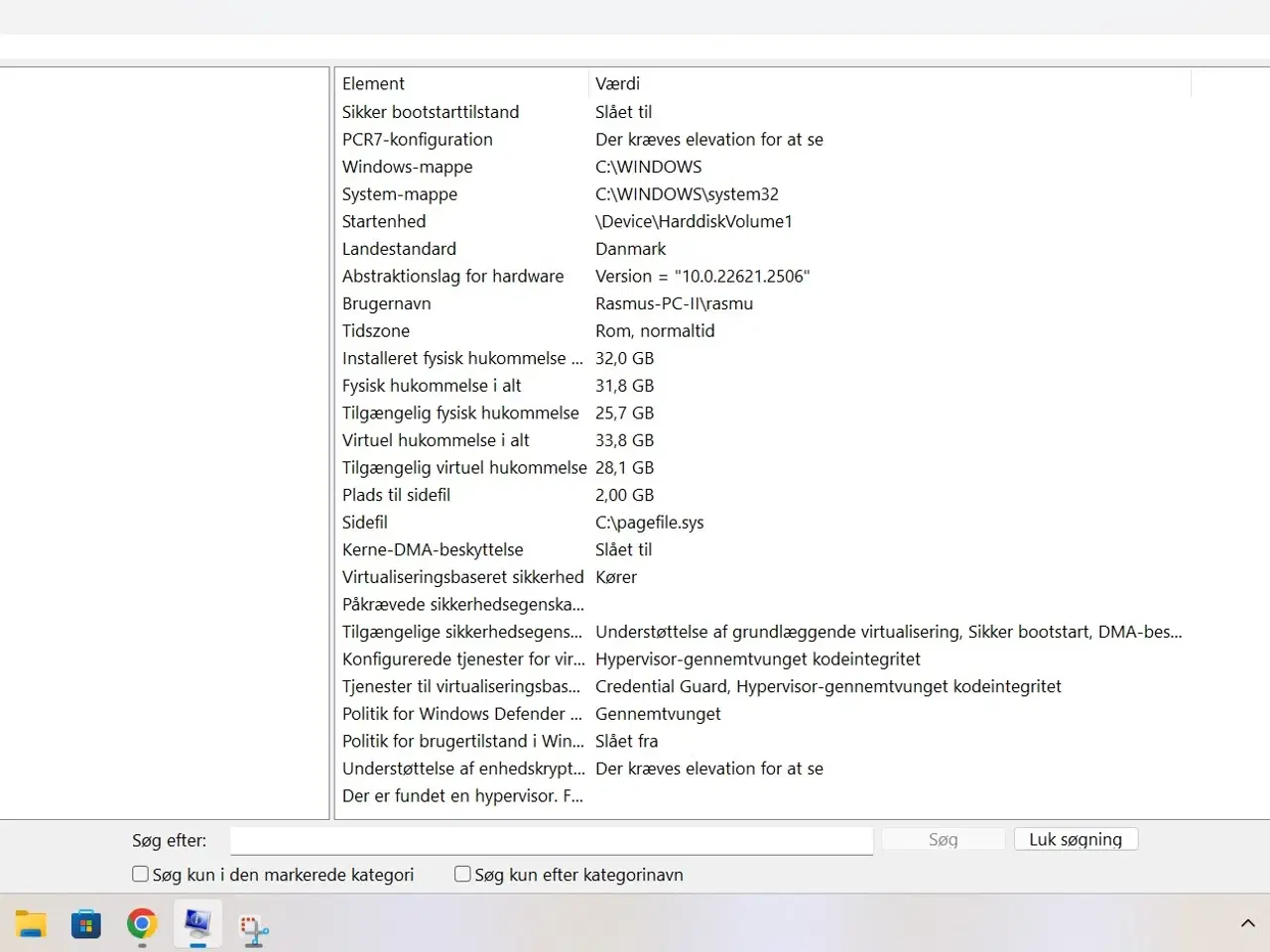Click in the 'Søg efter' text field
The image size is (1270, 952).
[x=551, y=840]
